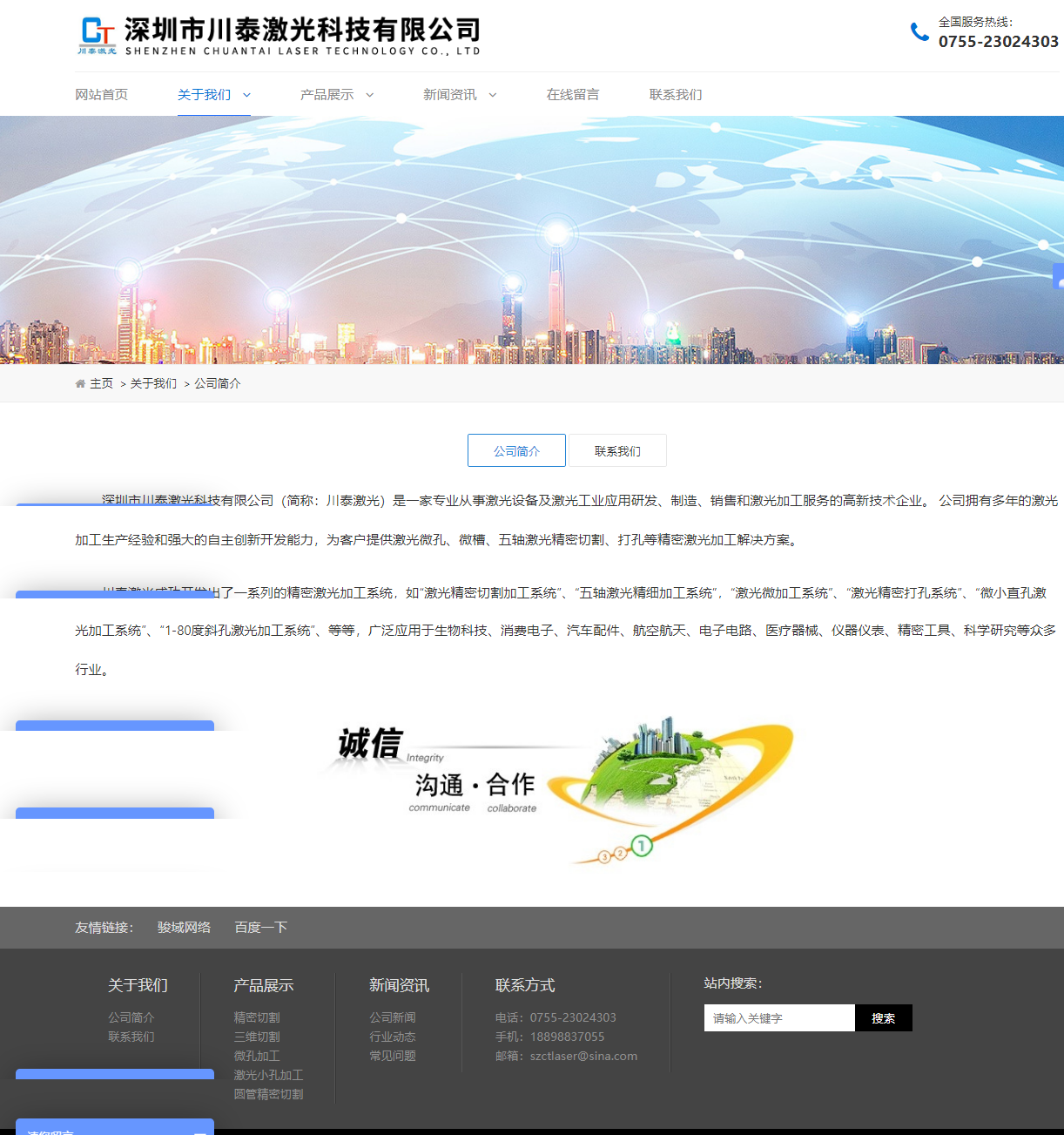Open the 网站首页 nav item
This screenshot has height=1135, width=1064.
[101, 95]
